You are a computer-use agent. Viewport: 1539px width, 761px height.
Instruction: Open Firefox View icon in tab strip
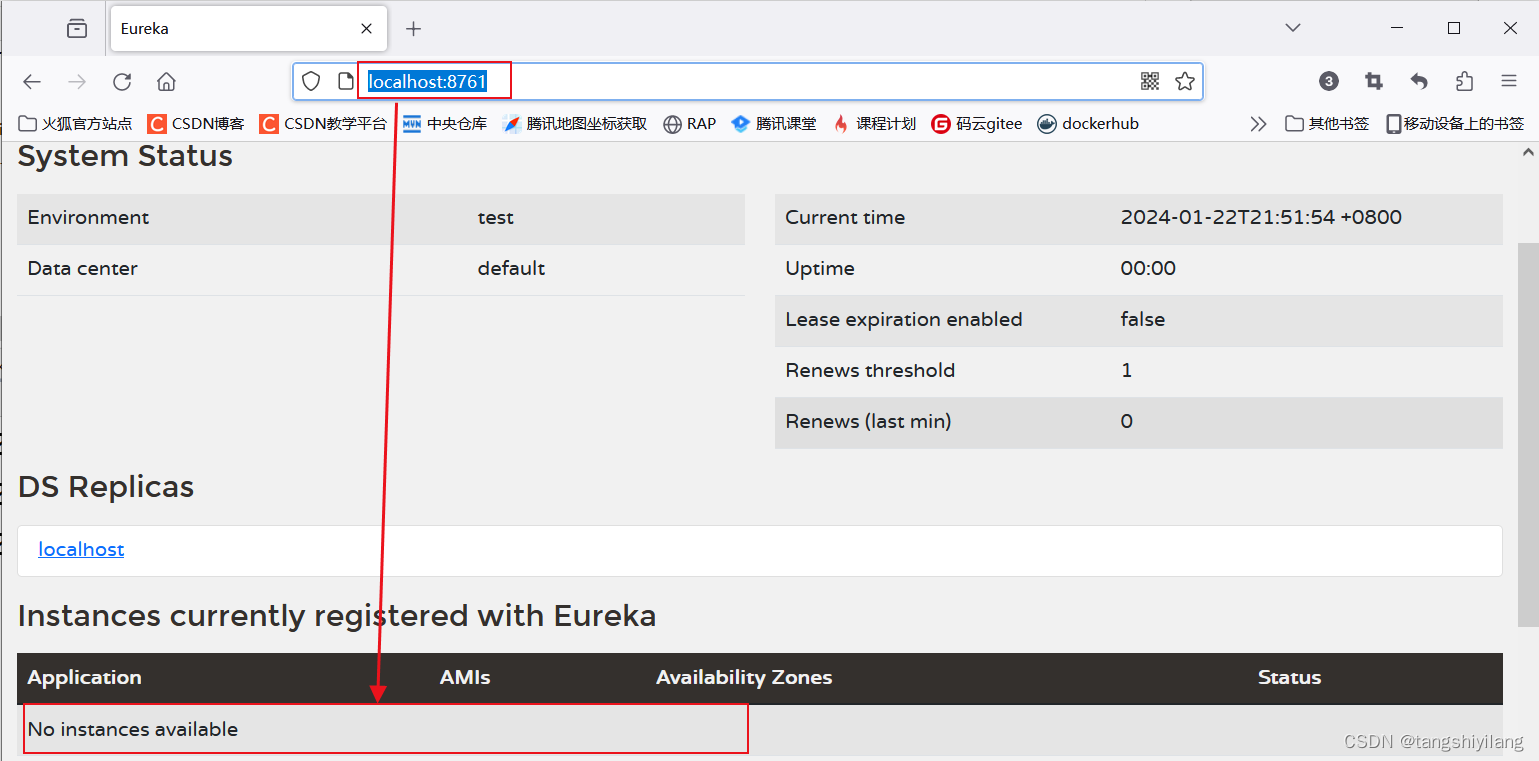(x=77, y=29)
